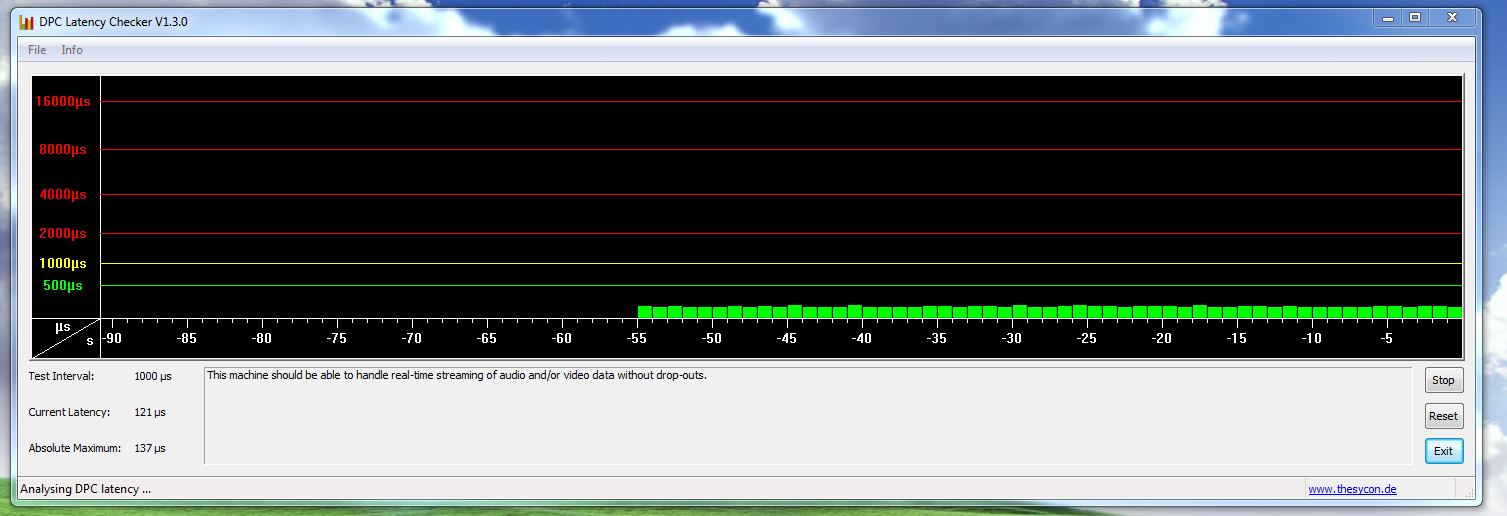The width and height of the screenshot is (1507, 516).
Task: Click the green latency bar at -55 seconds
Action: [x=645, y=312]
